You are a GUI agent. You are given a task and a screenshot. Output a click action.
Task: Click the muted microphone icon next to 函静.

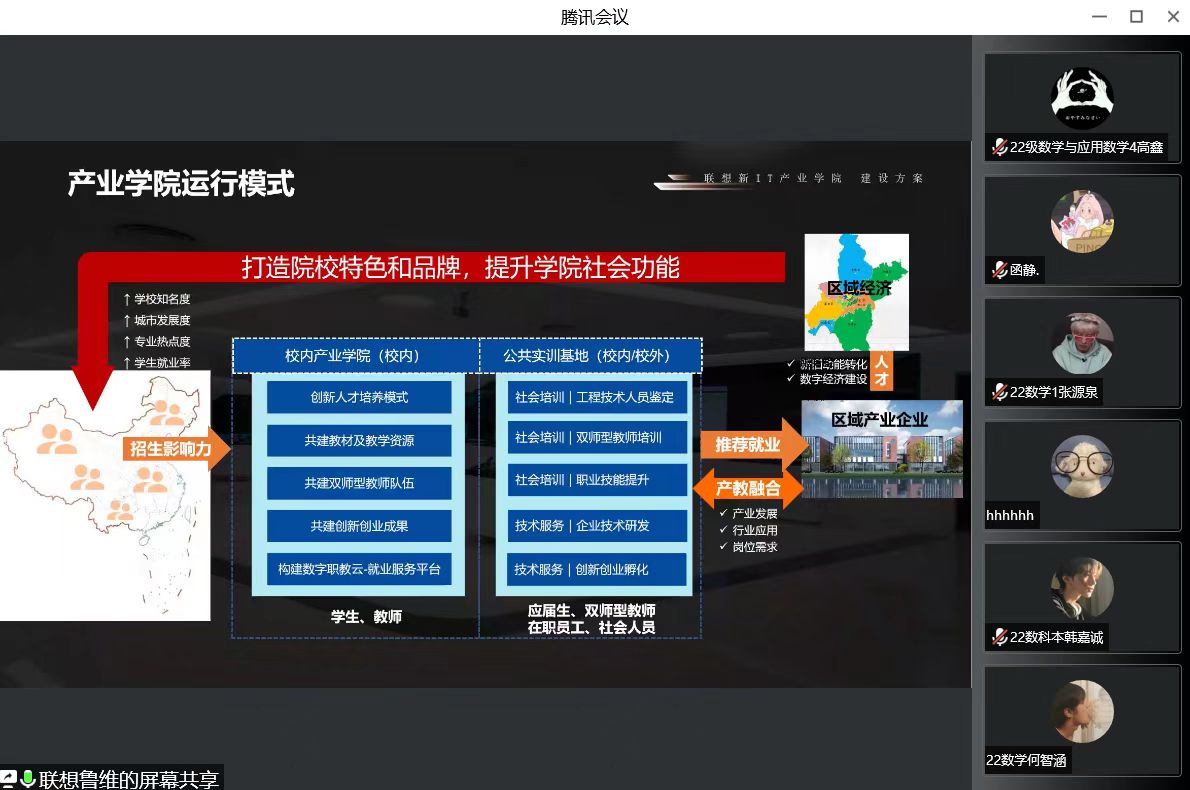(998, 270)
